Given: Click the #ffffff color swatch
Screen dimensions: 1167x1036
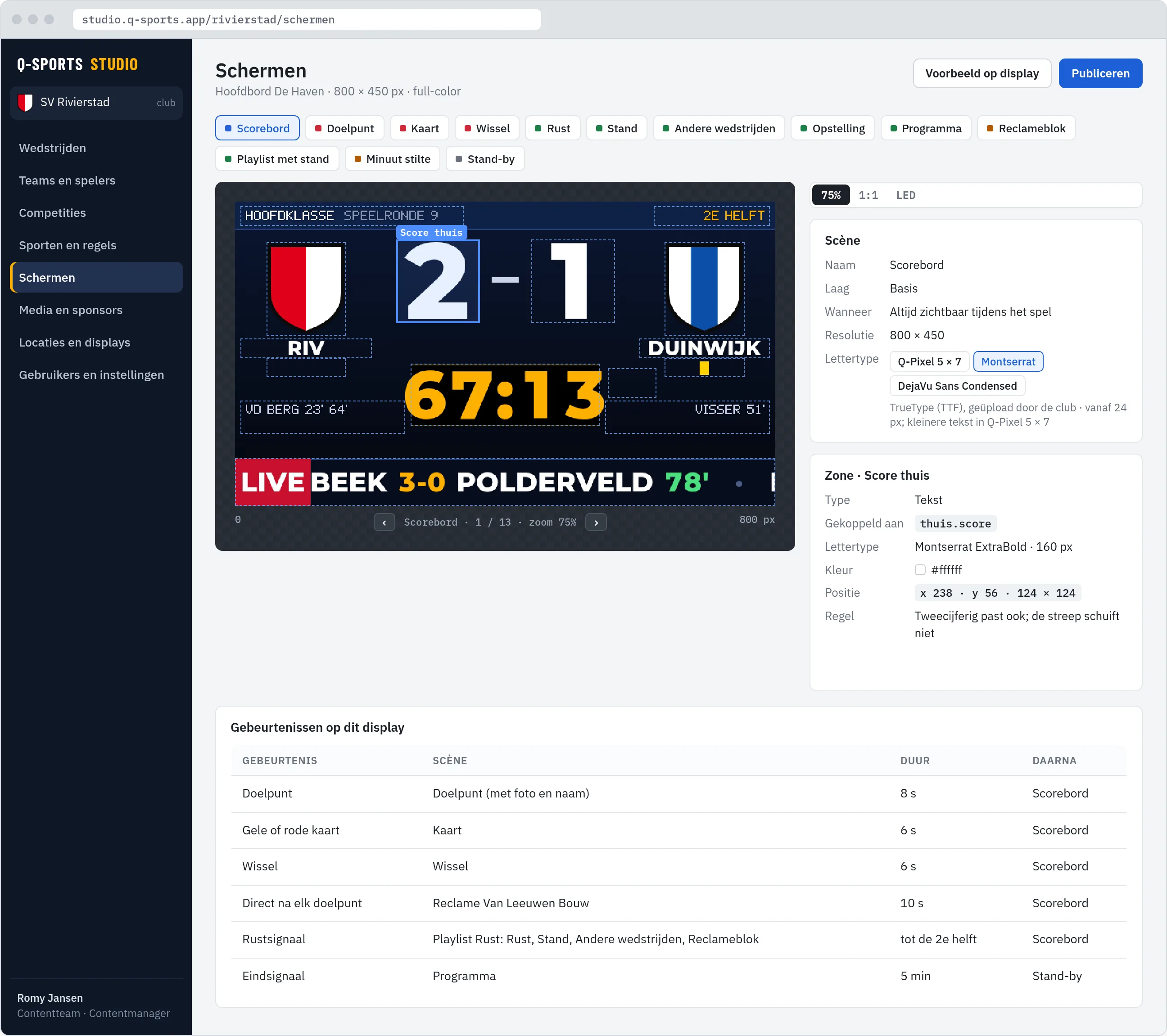Looking at the screenshot, I should (x=919, y=570).
